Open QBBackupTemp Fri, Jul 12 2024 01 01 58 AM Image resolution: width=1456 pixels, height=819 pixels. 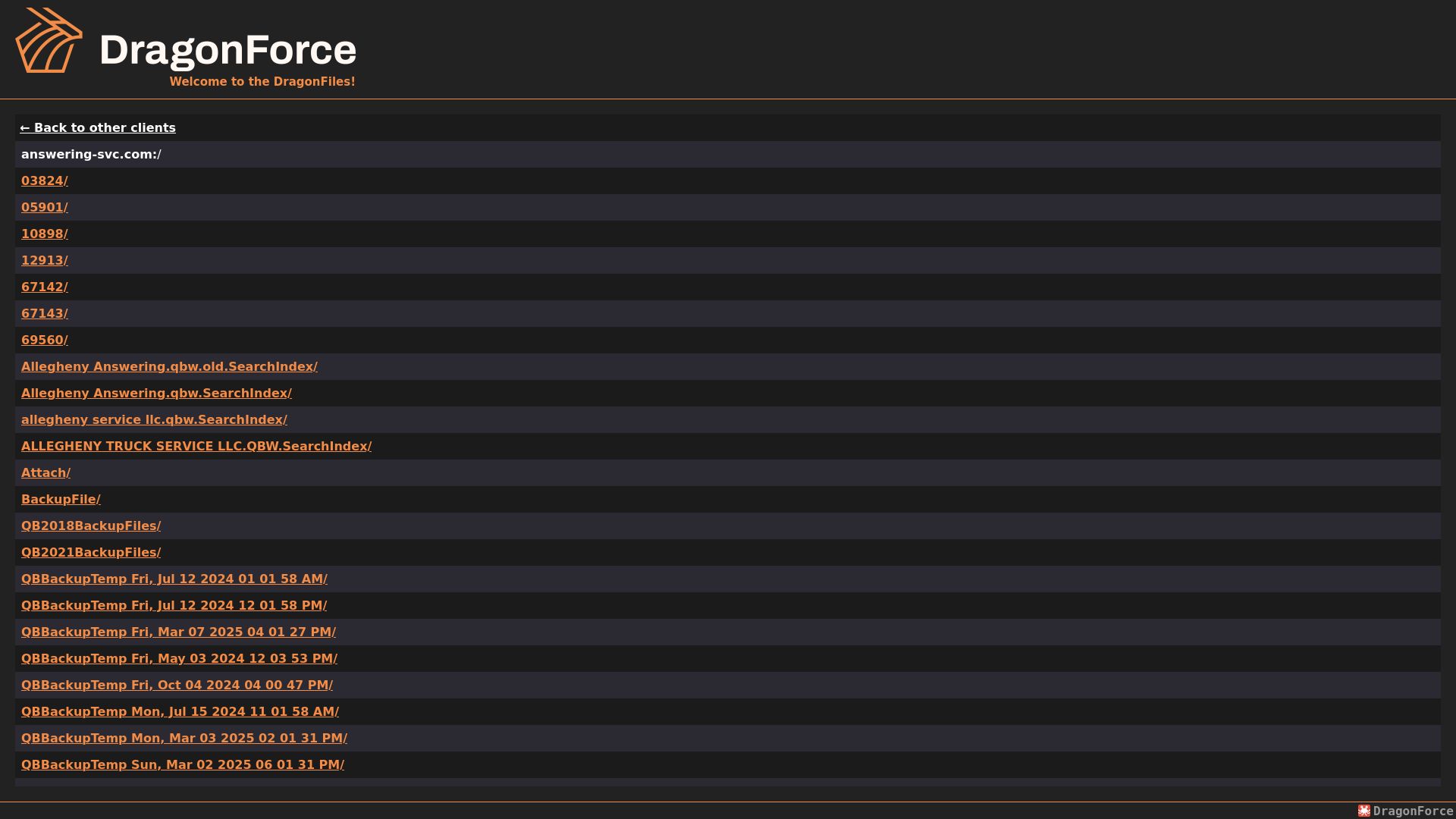pos(174,579)
